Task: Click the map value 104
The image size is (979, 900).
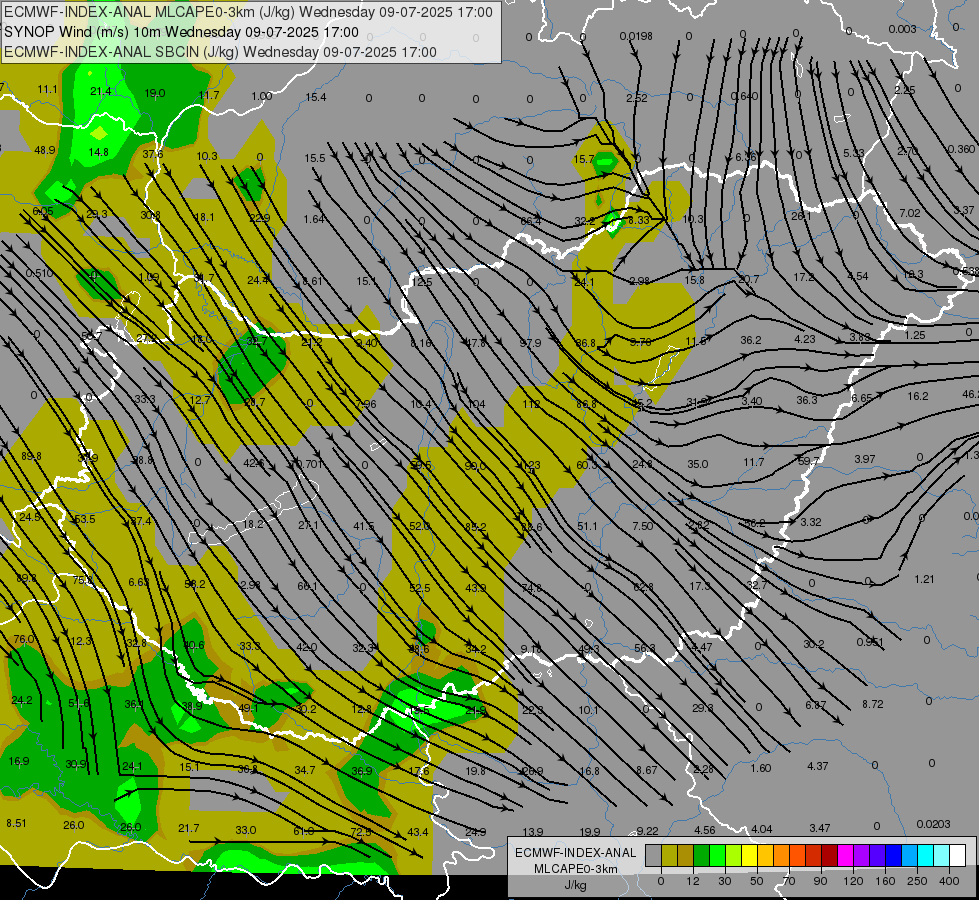Action: coord(476,404)
